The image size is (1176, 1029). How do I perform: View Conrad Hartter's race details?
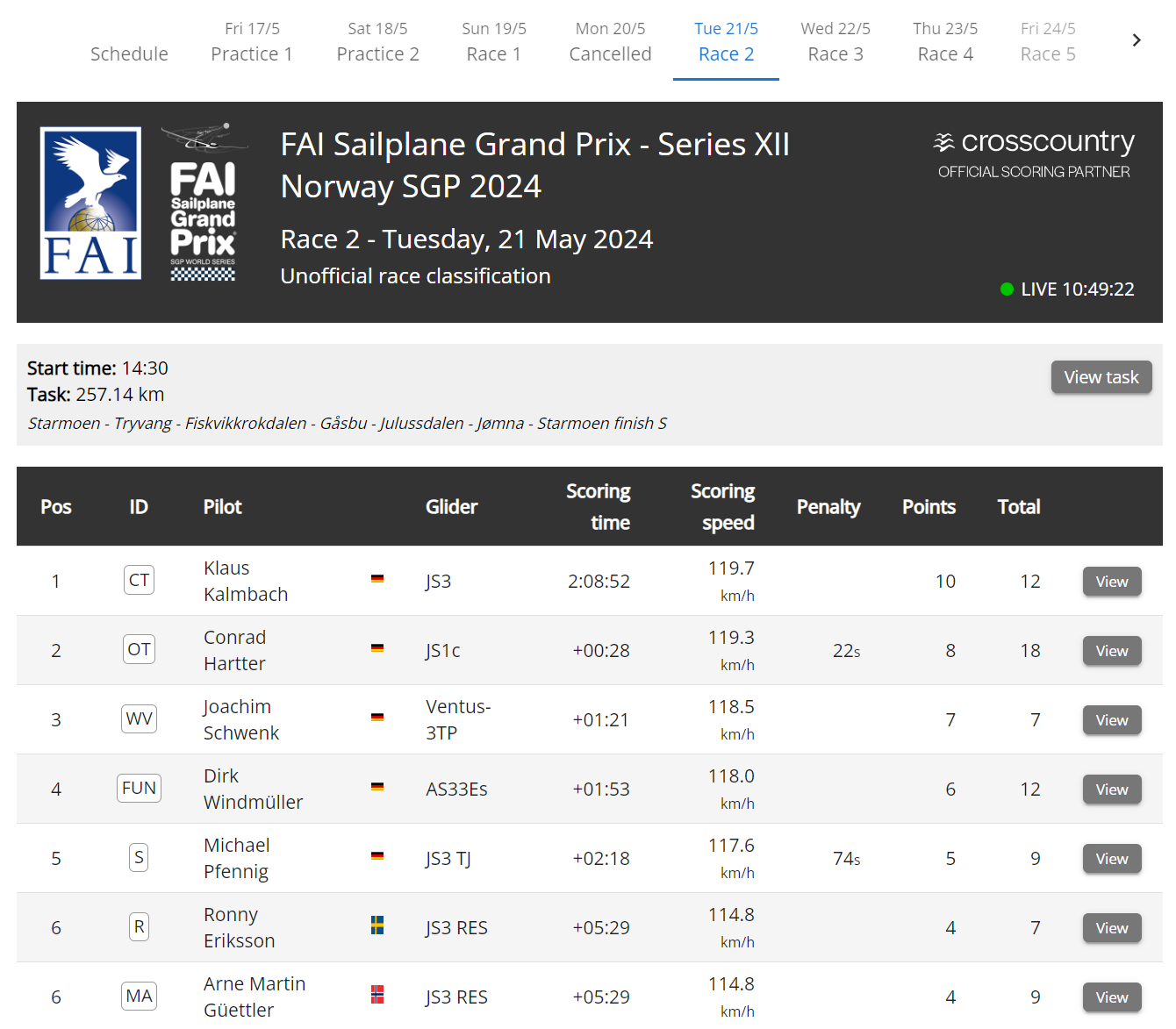click(1112, 651)
